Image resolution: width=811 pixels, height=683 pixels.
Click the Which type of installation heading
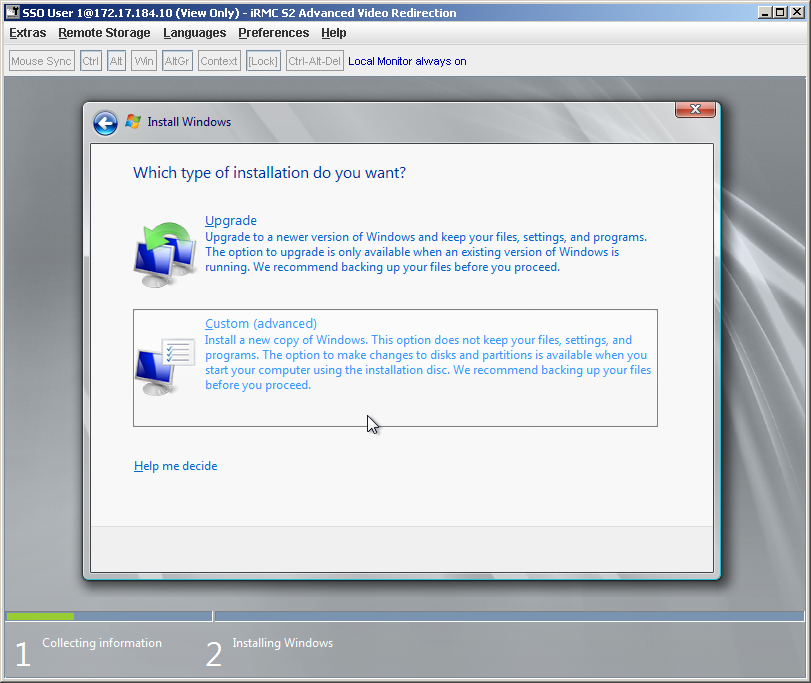click(269, 173)
